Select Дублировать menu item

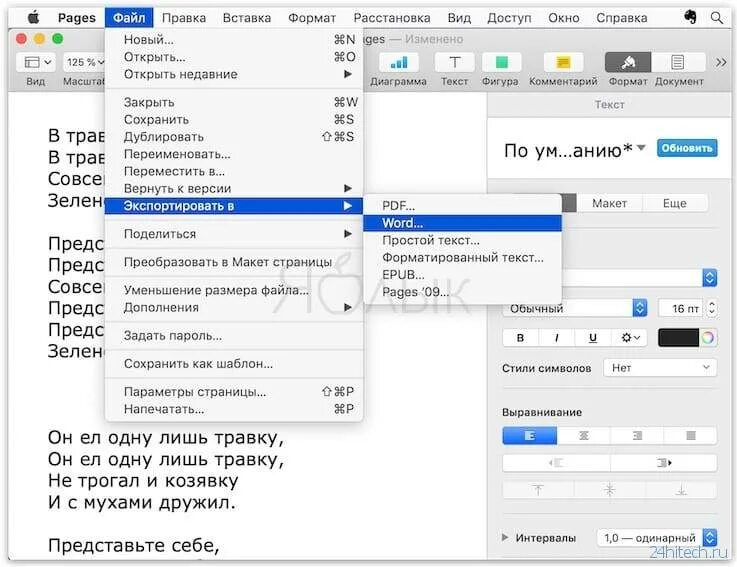pos(234,137)
